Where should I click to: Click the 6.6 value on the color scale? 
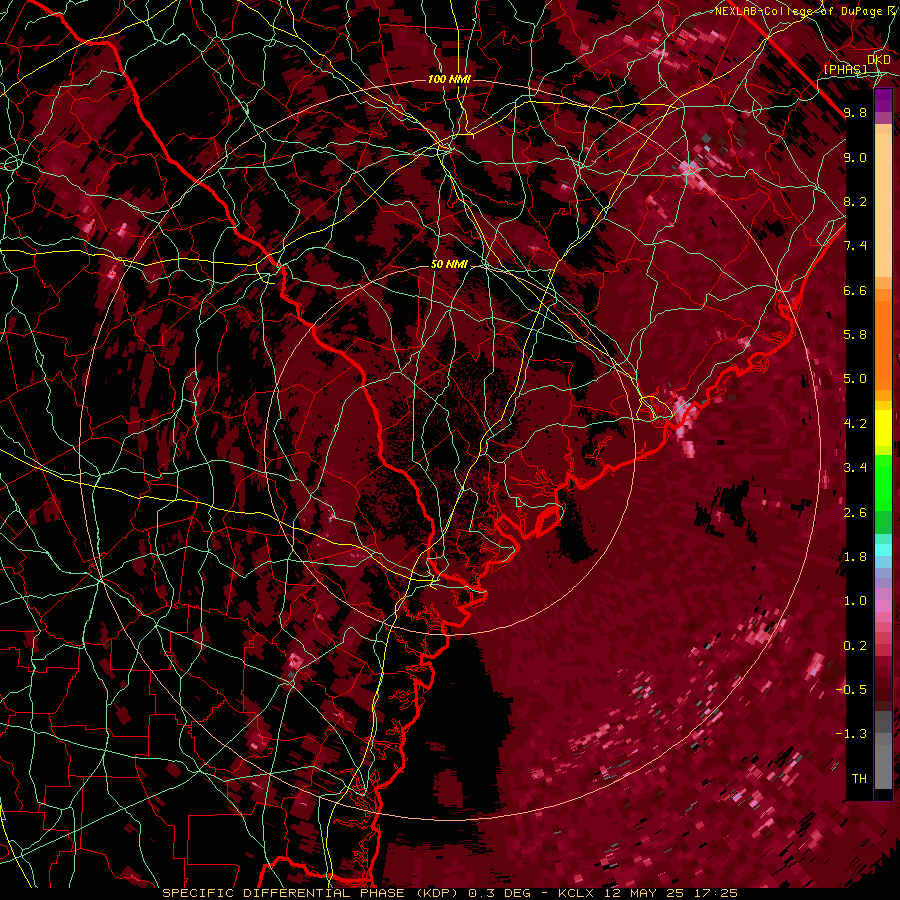pos(855,290)
